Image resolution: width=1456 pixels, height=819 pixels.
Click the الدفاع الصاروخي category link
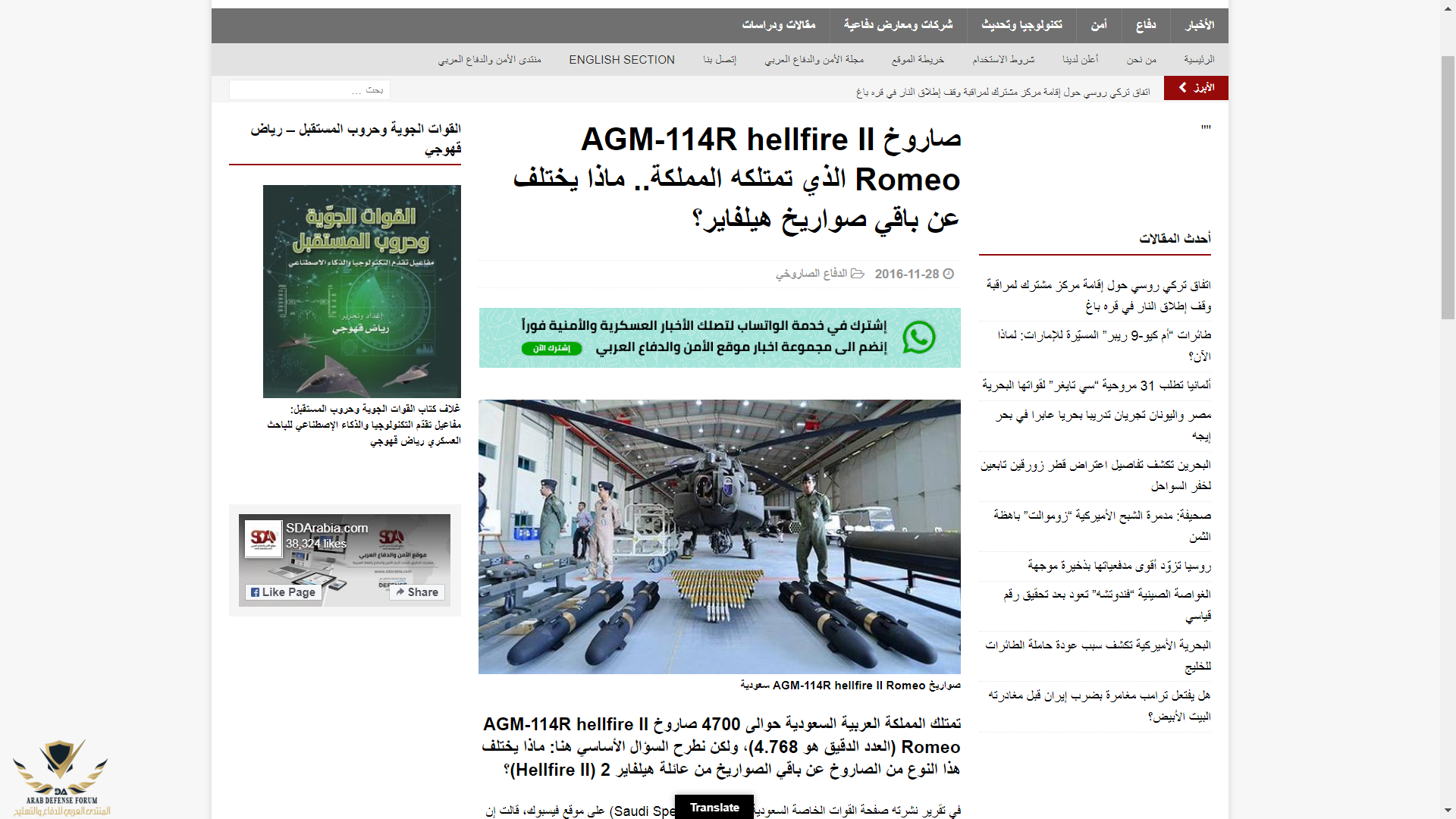811,274
